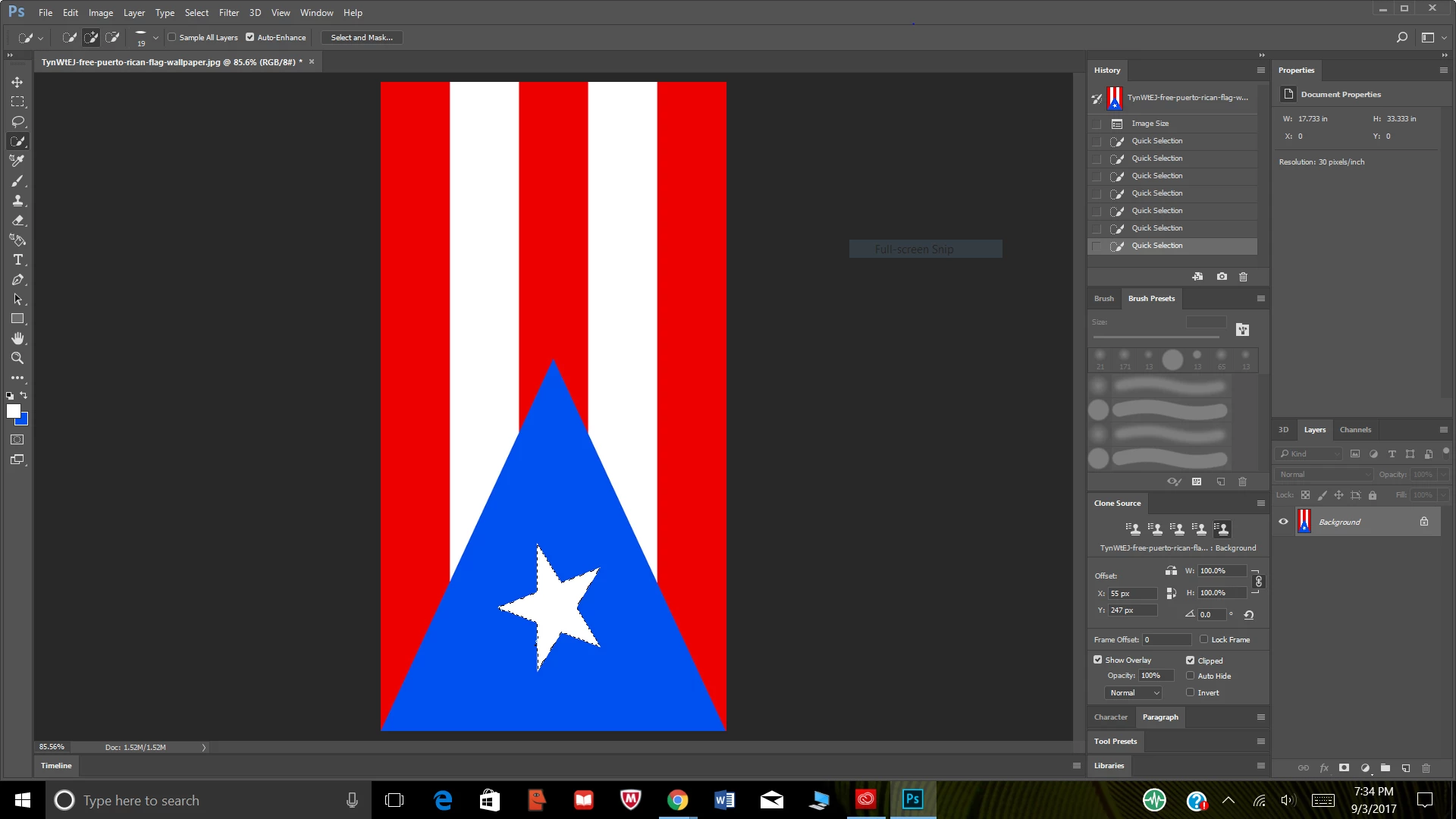The height and width of the screenshot is (819, 1456).
Task: Uncheck Auto-Enhance option
Action: pos(250,37)
